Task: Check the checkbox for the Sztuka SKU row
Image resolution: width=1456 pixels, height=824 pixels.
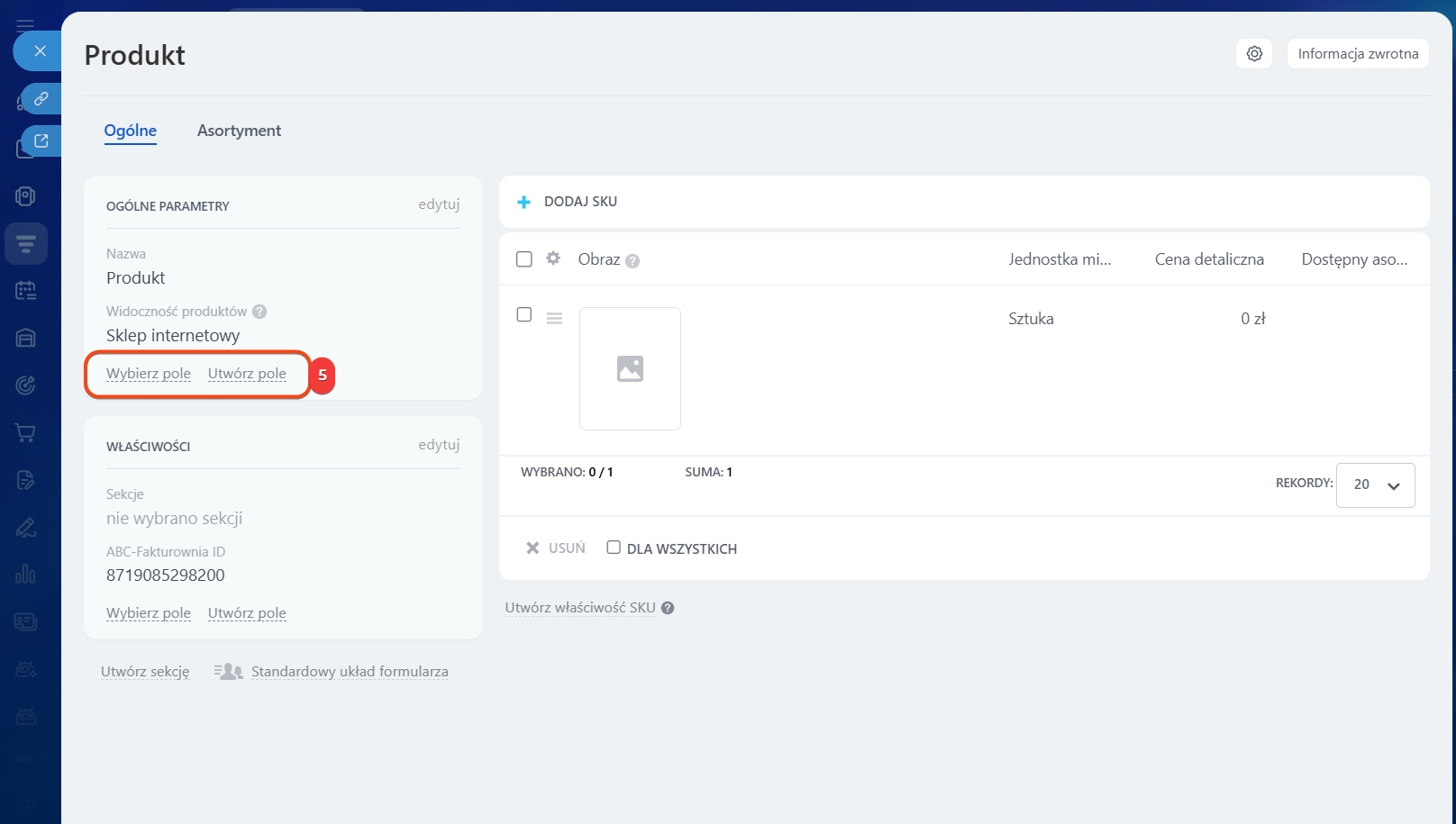Action: click(523, 314)
